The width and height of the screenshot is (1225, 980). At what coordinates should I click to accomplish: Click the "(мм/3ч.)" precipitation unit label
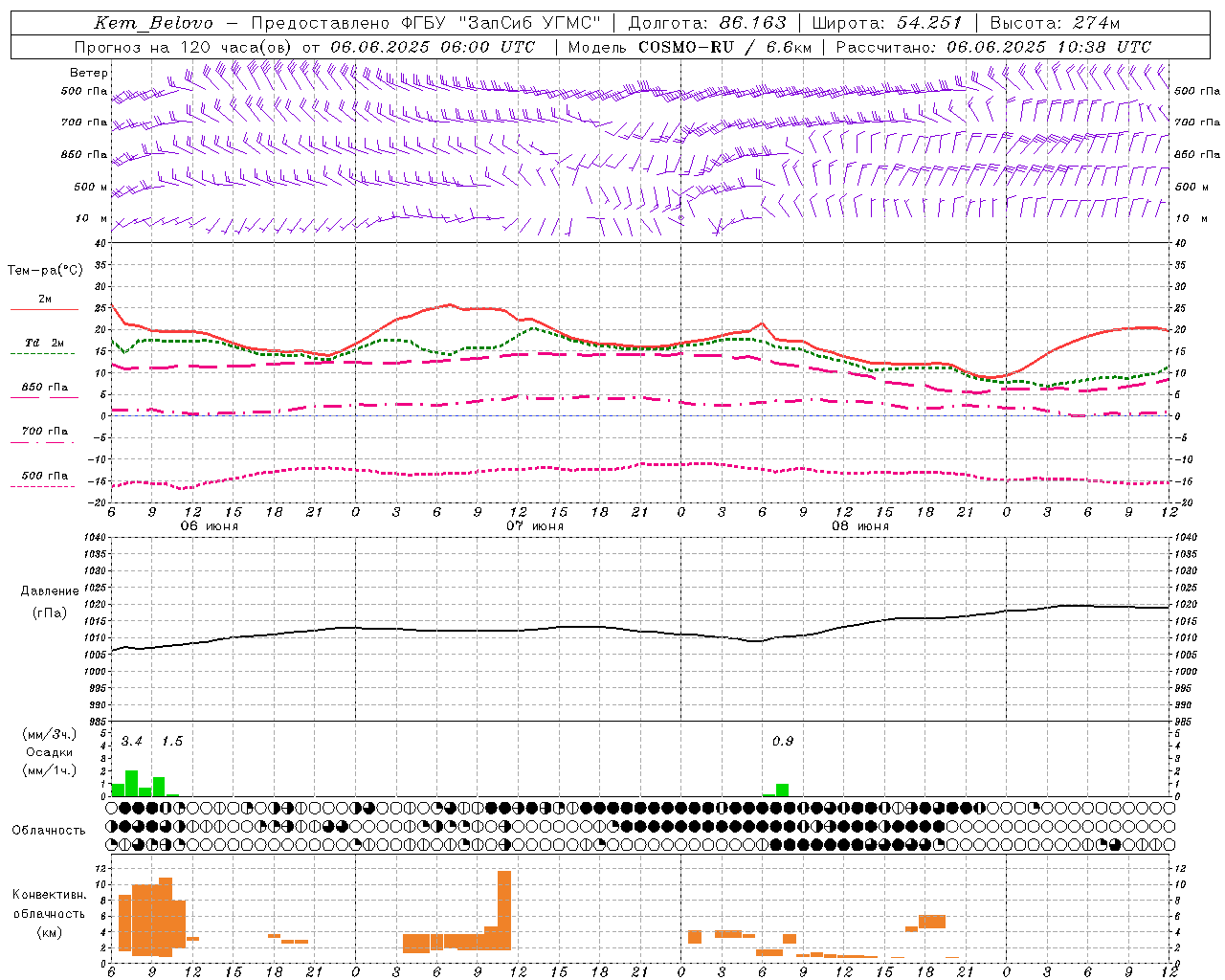(x=49, y=734)
